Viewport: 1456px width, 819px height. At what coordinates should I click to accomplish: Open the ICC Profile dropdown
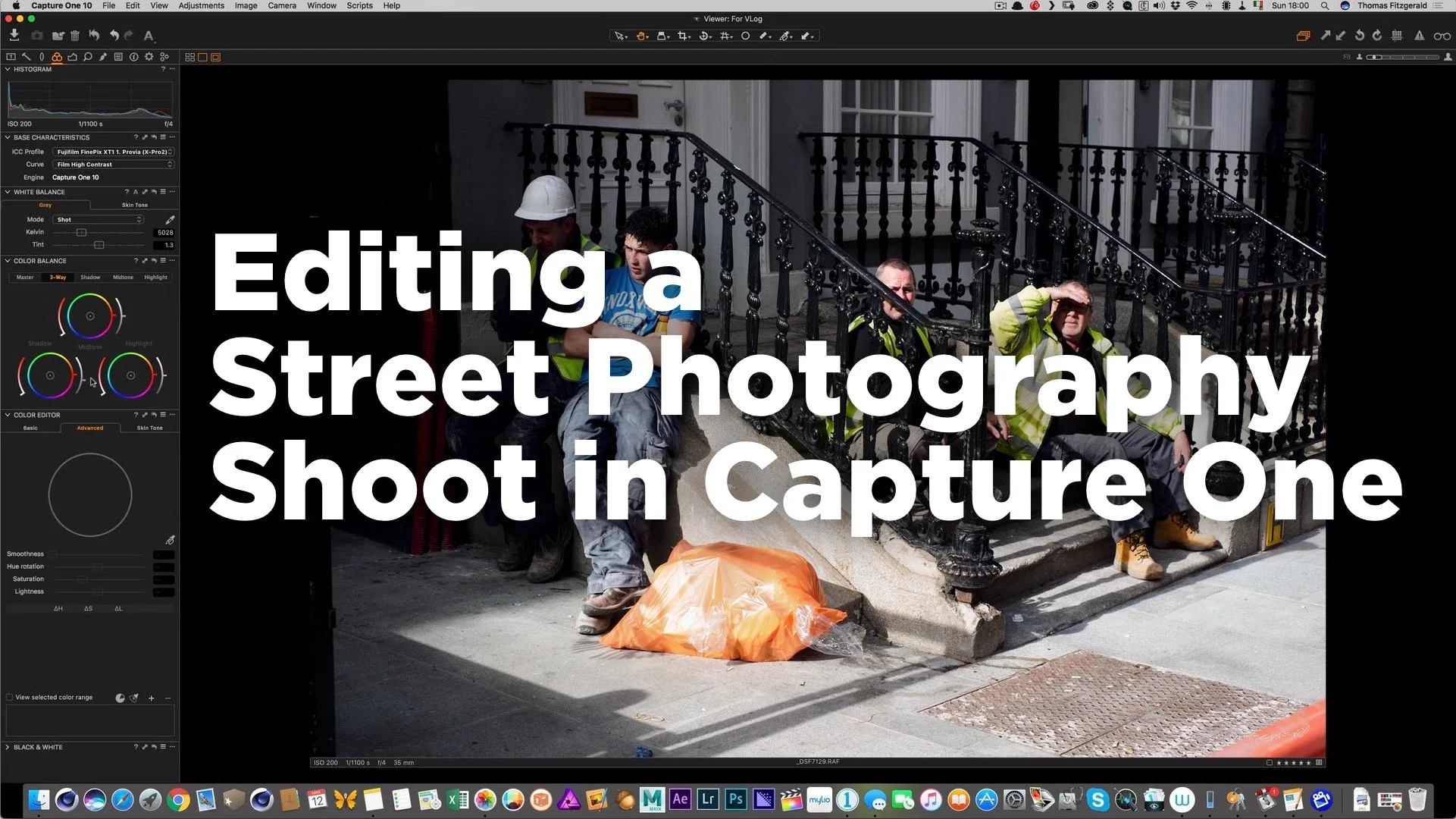114,152
